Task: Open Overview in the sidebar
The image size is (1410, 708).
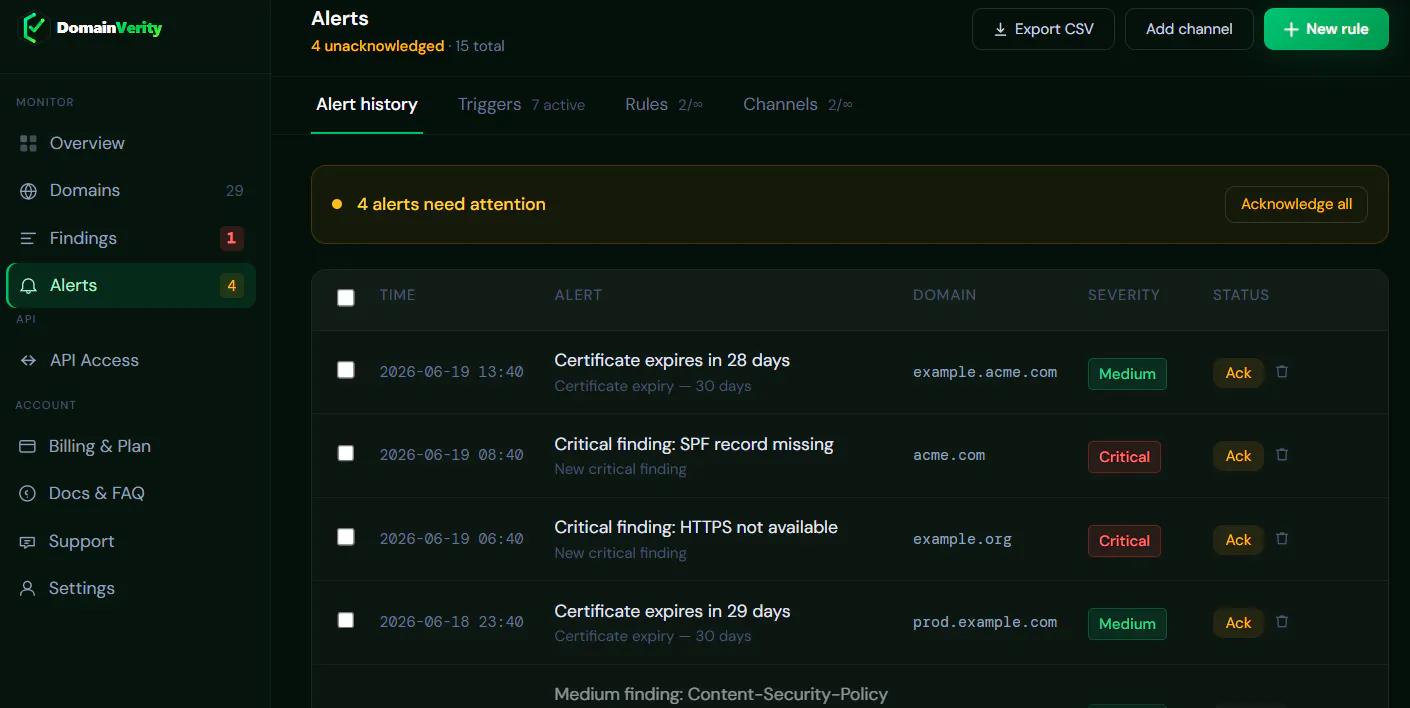Action: click(131, 143)
